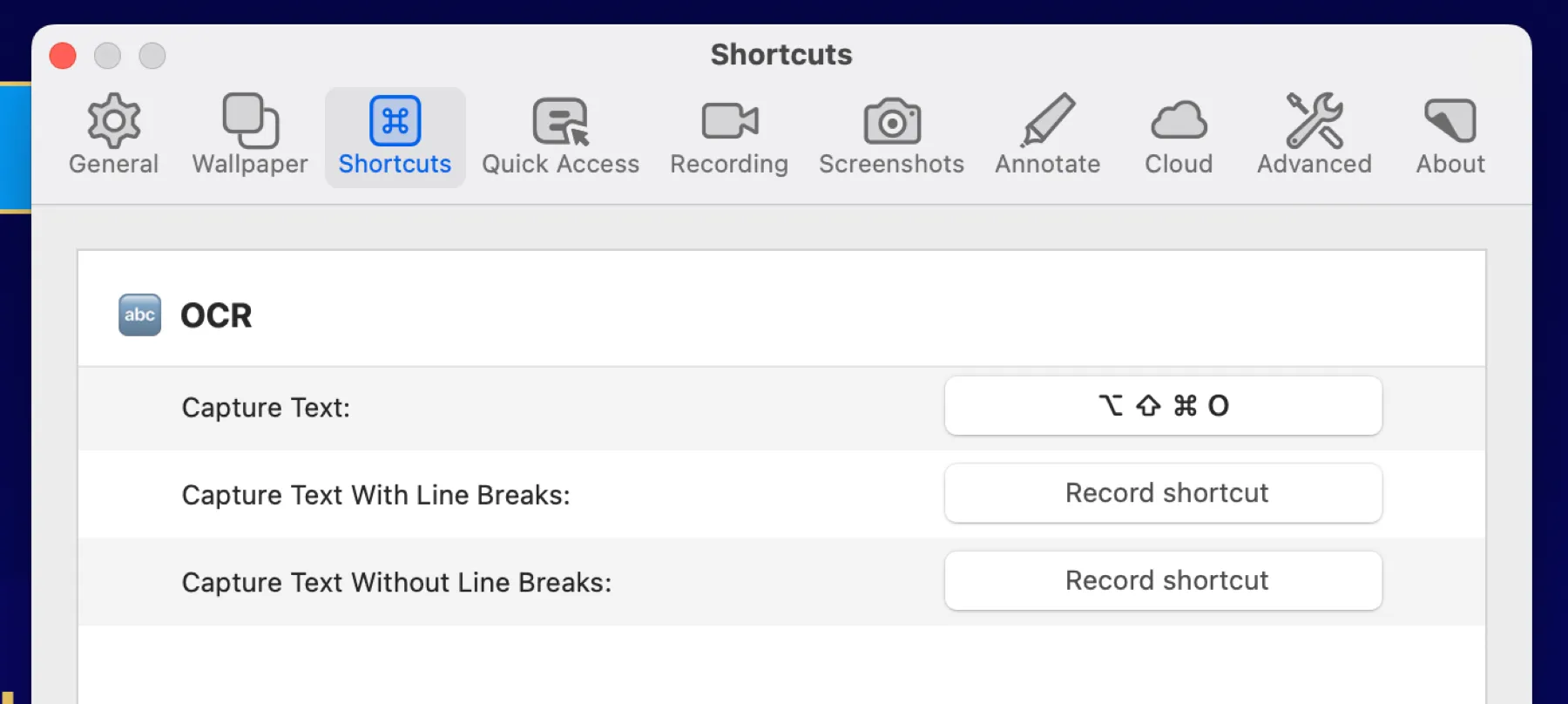Image resolution: width=1568 pixels, height=704 pixels.
Task: Open the Annotate highlighter settings
Action: tap(1046, 135)
